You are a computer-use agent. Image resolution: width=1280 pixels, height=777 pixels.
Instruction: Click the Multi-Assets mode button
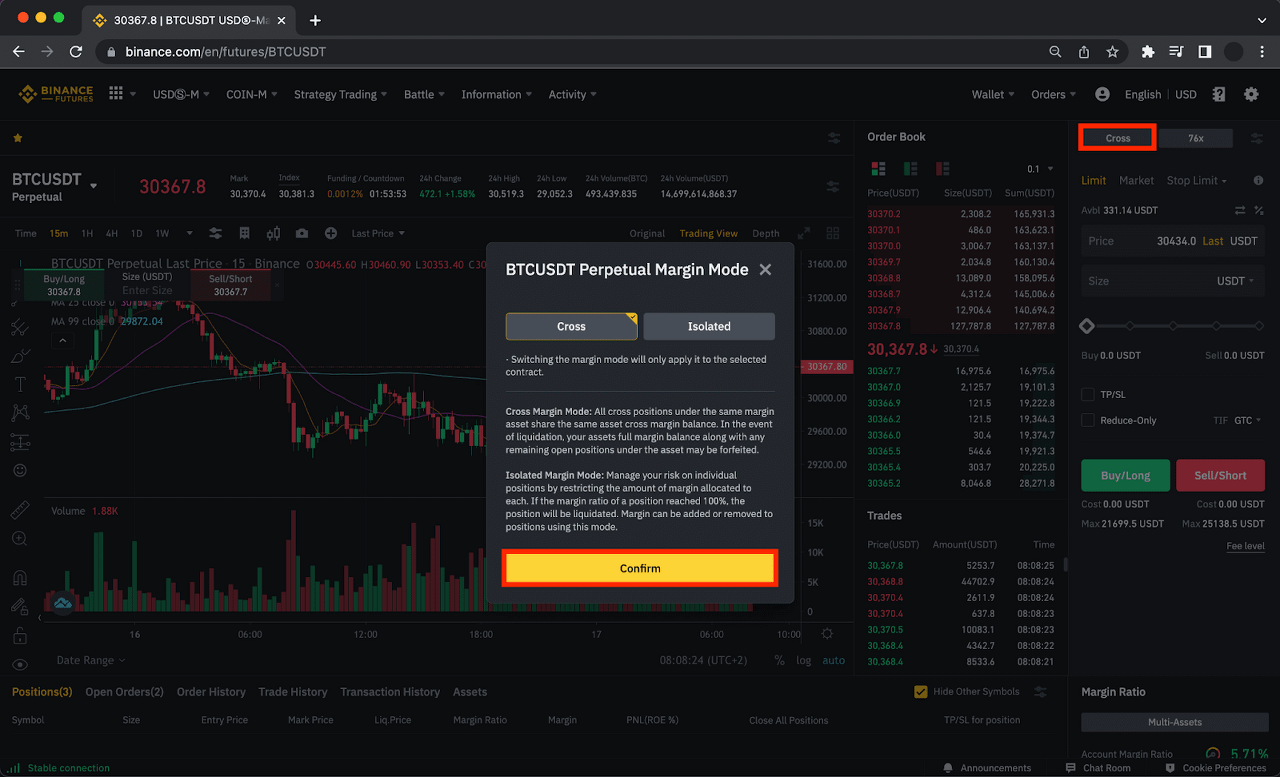tap(1174, 722)
